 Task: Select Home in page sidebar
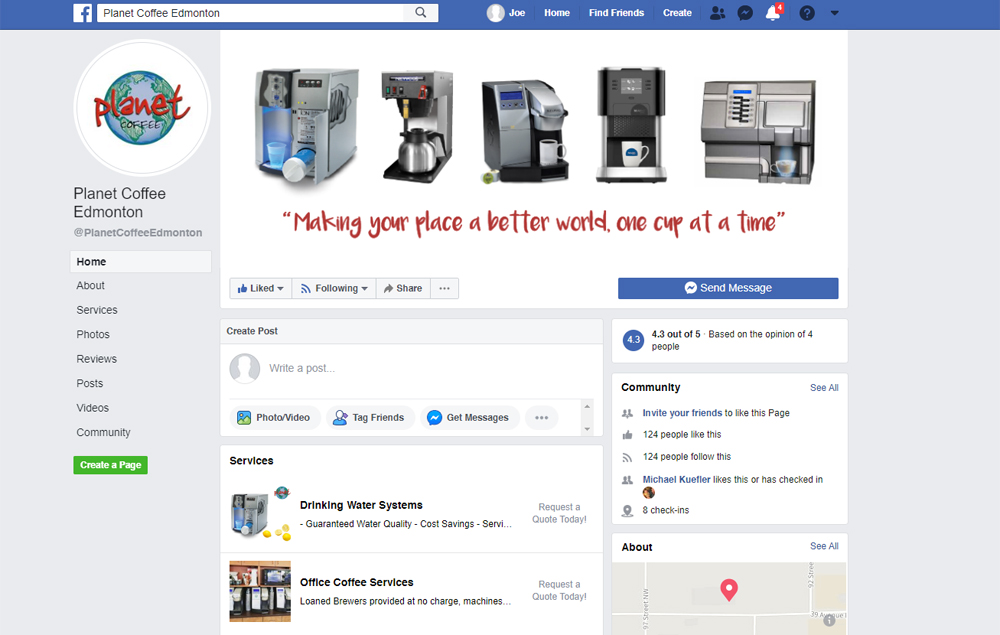tap(140, 261)
